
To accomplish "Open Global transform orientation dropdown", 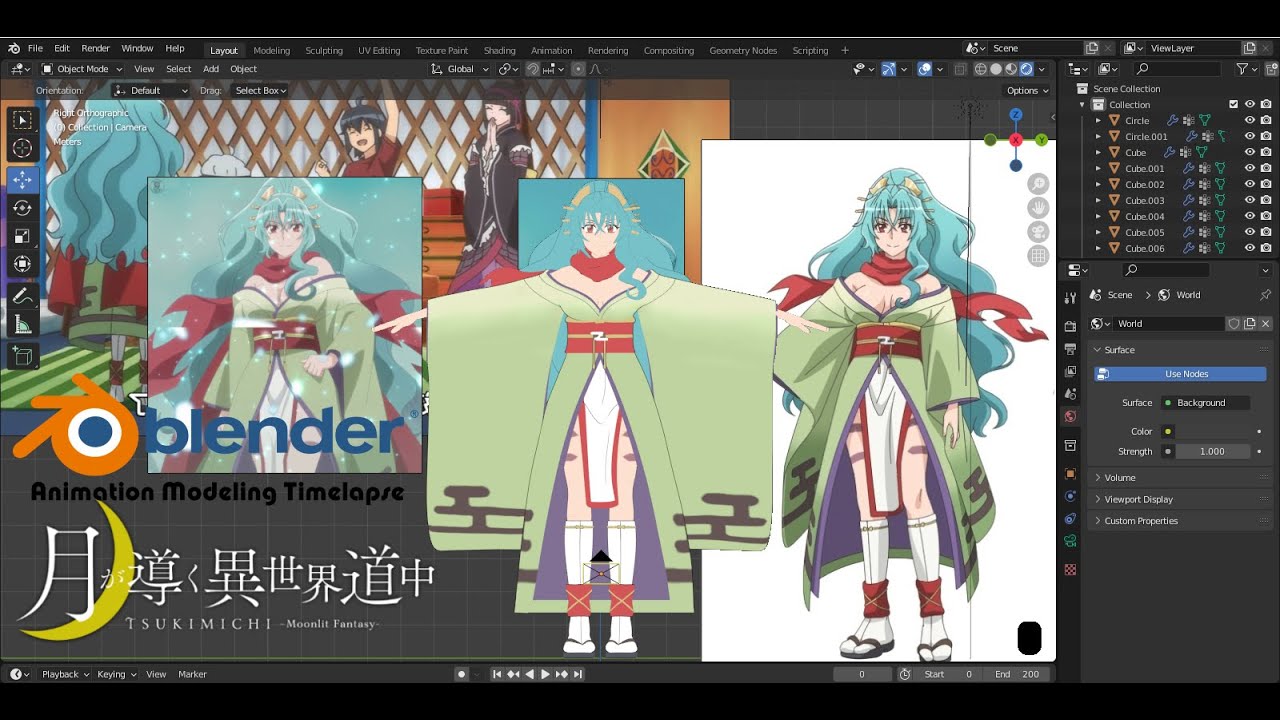I will 460,69.
